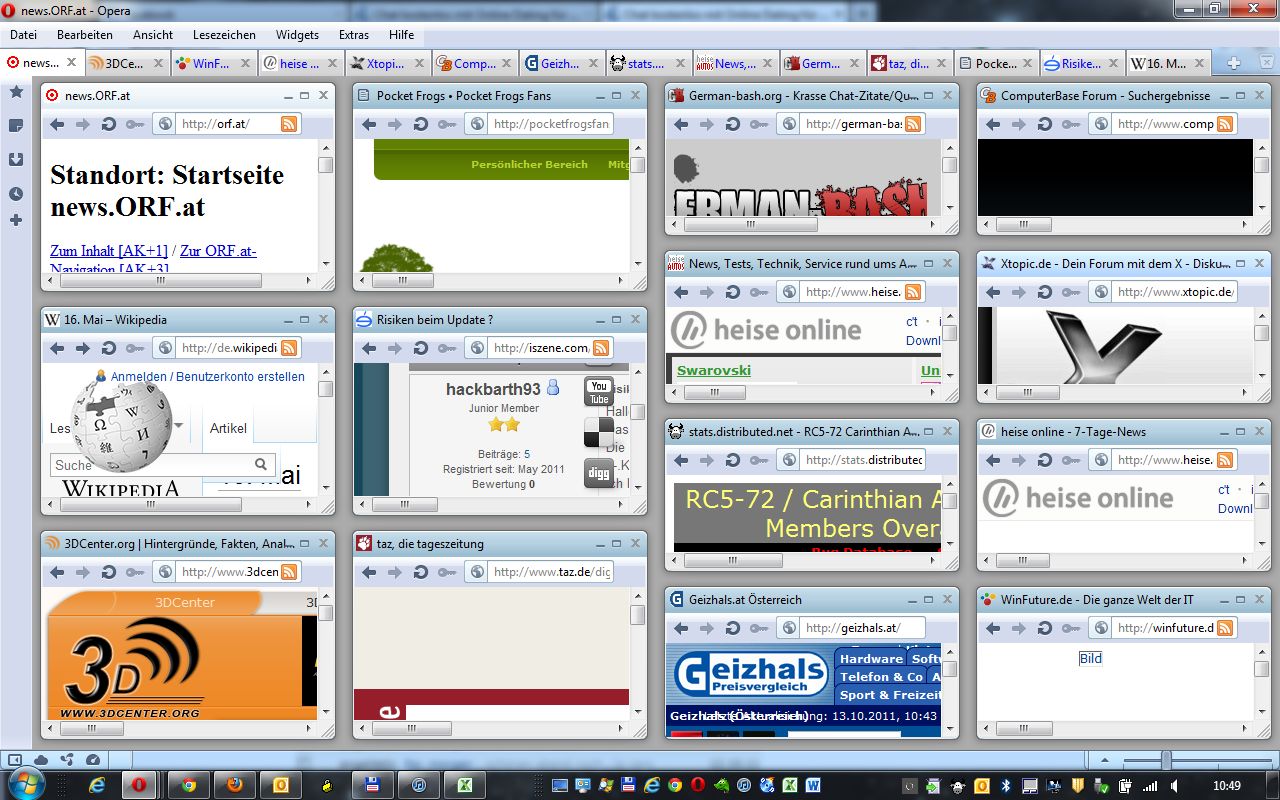Open the Bookmarks star panel in sidebar
1280x800 pixels.
[16, 92]
